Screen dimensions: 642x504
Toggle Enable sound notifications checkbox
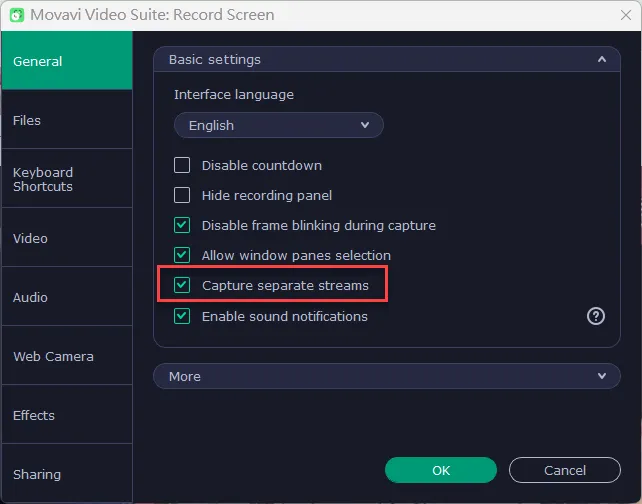(x=182, y=316)
